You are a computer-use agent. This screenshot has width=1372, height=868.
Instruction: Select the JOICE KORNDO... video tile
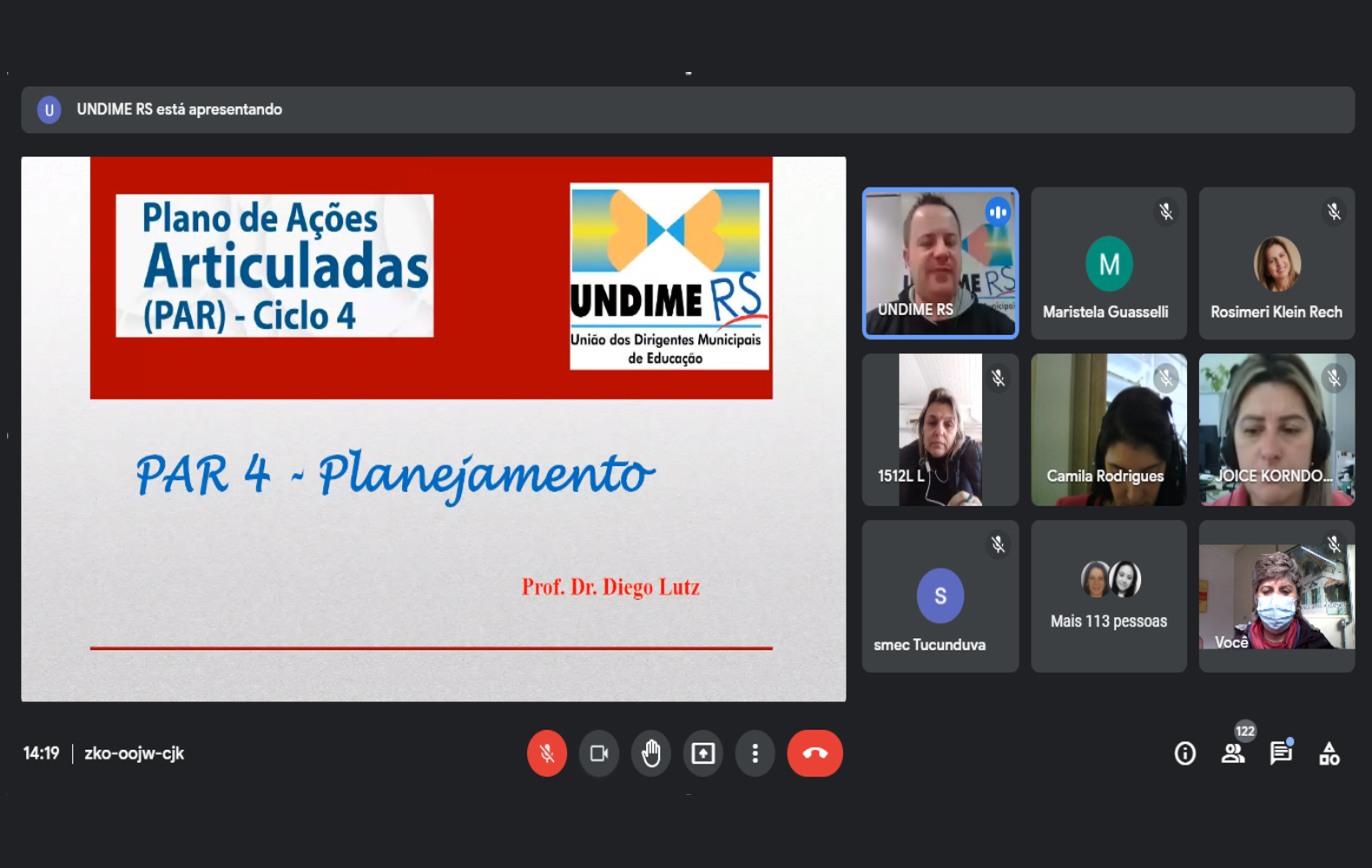click(1276, 430)
